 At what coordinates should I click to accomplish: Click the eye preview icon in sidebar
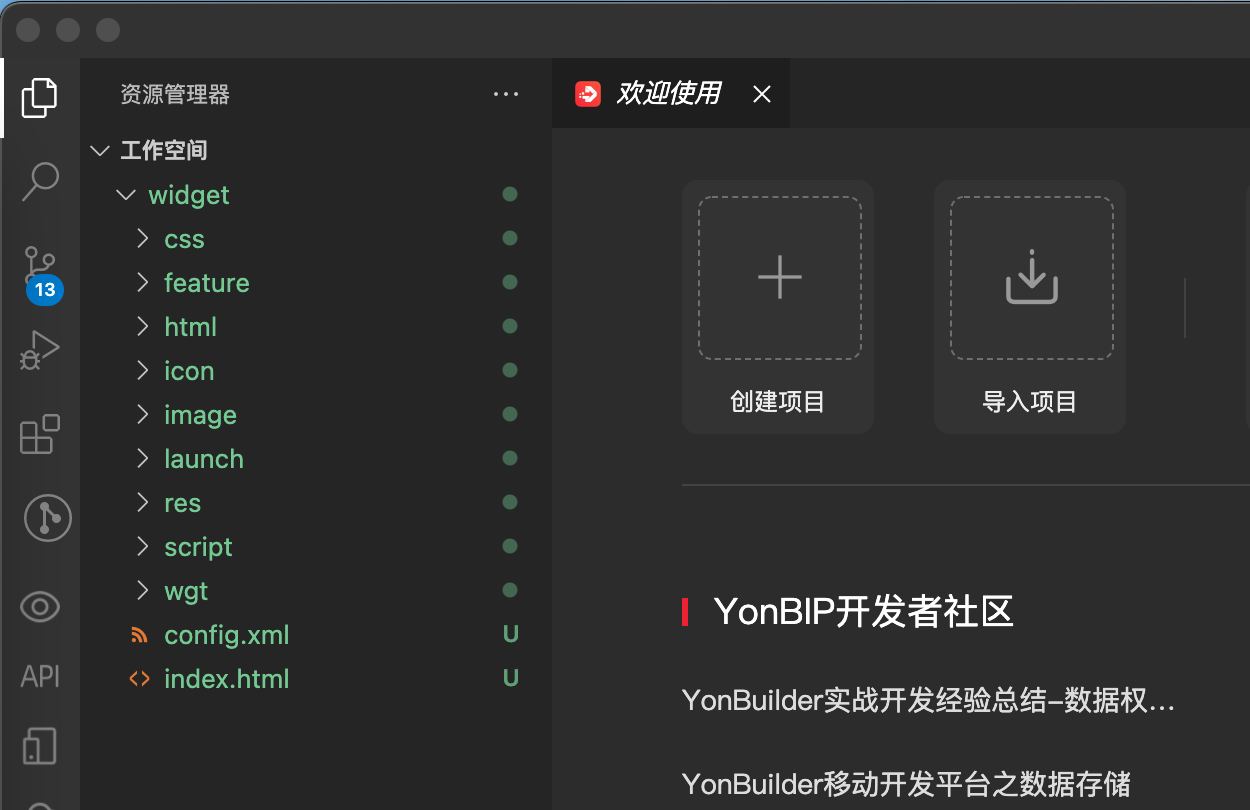tap(40, 607)
